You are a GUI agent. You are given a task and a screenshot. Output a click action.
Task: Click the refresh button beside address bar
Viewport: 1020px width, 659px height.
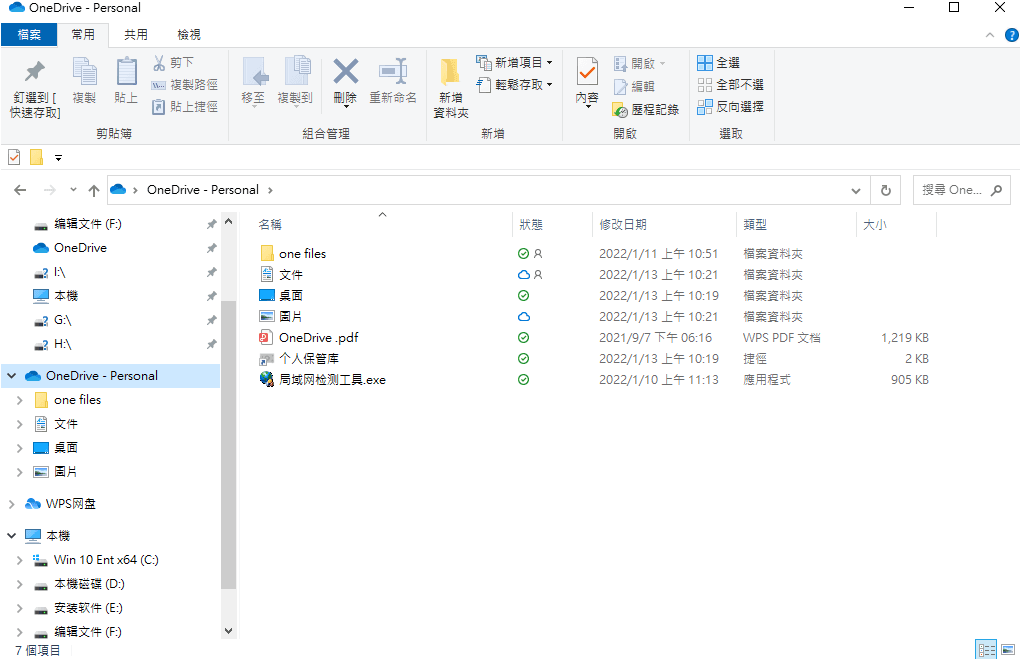point(885,190)
